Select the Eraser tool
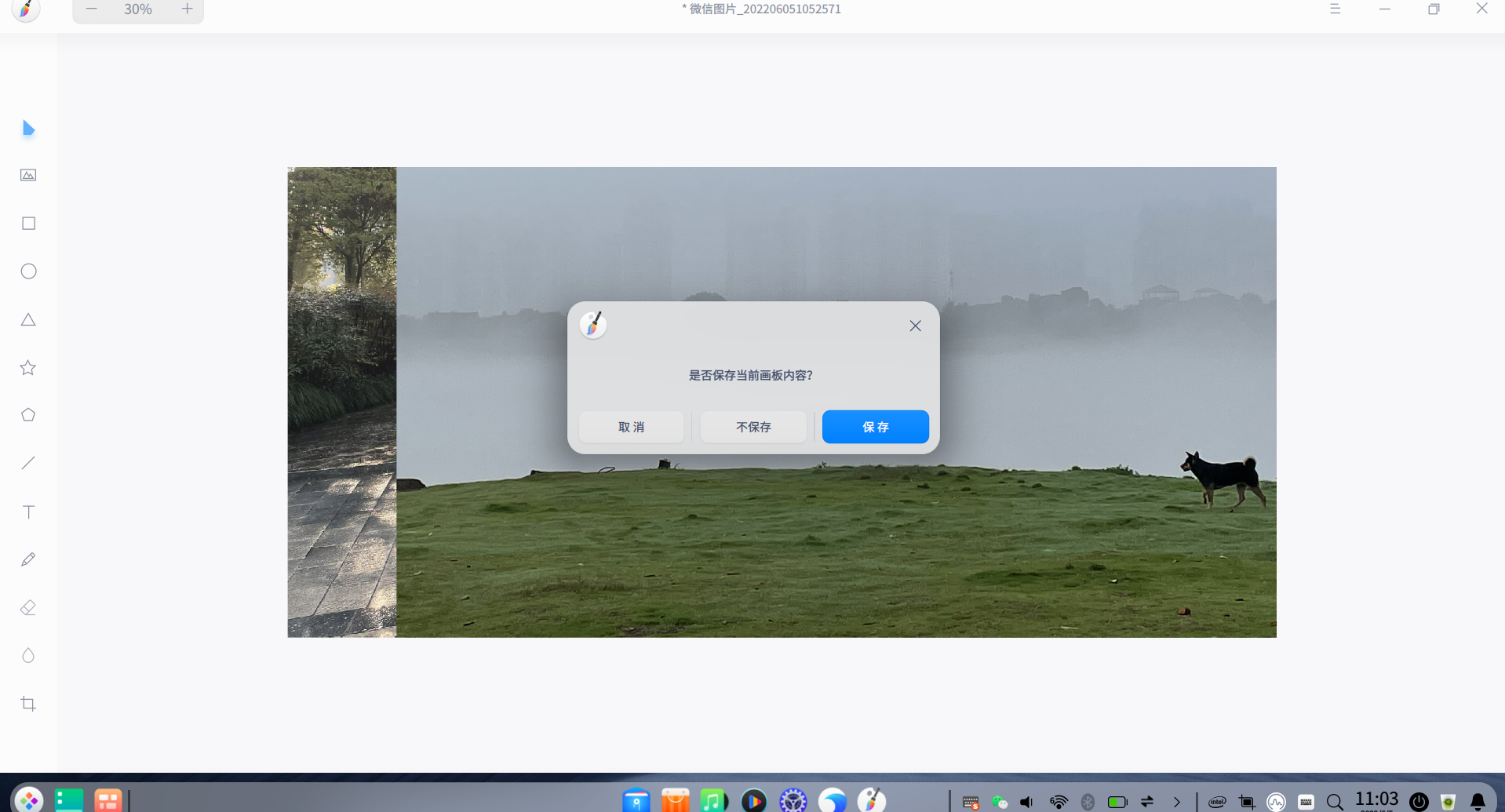 coord(28,607)
